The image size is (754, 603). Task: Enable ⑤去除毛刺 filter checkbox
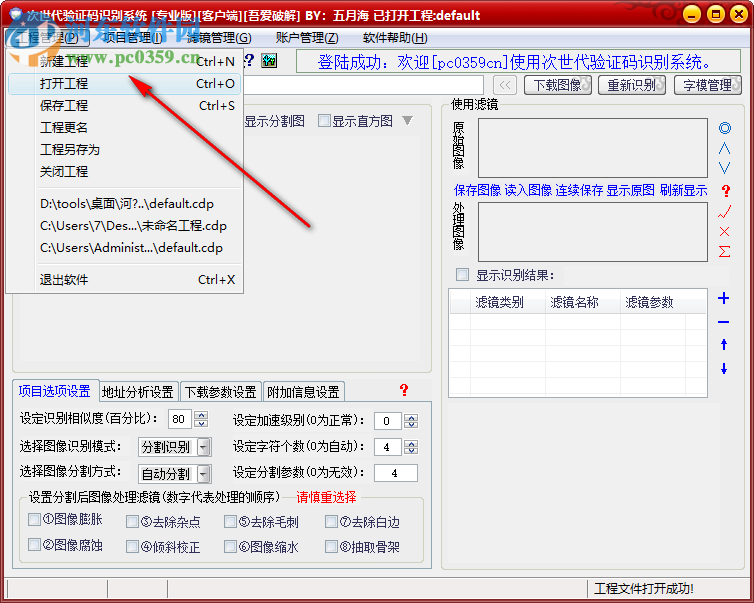pyautogui.click(x=230, y=522)
